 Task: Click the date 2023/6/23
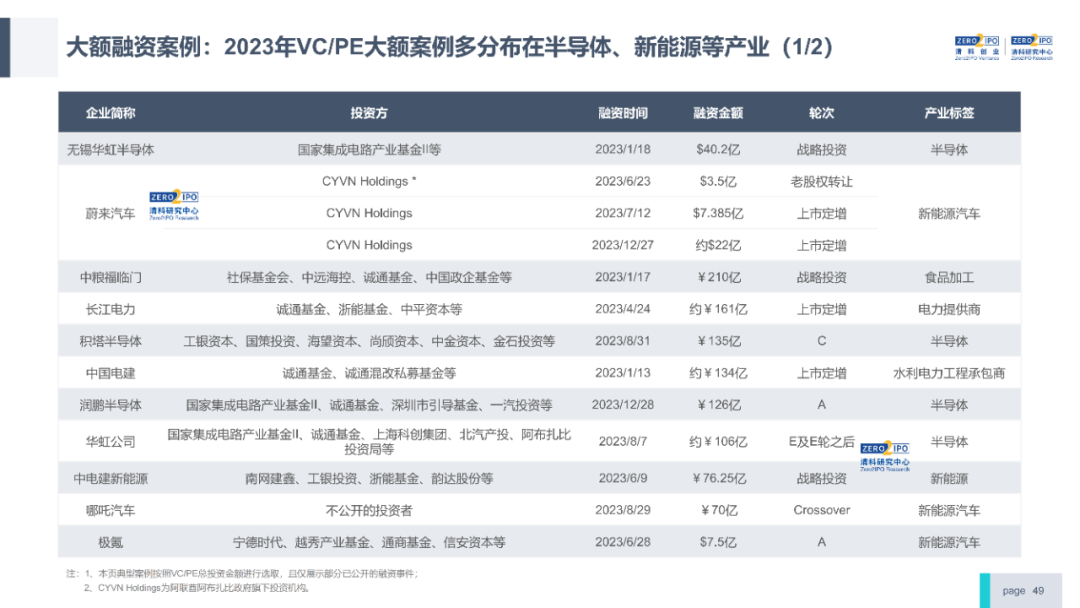pyautogui.click(x=623, y=181)
